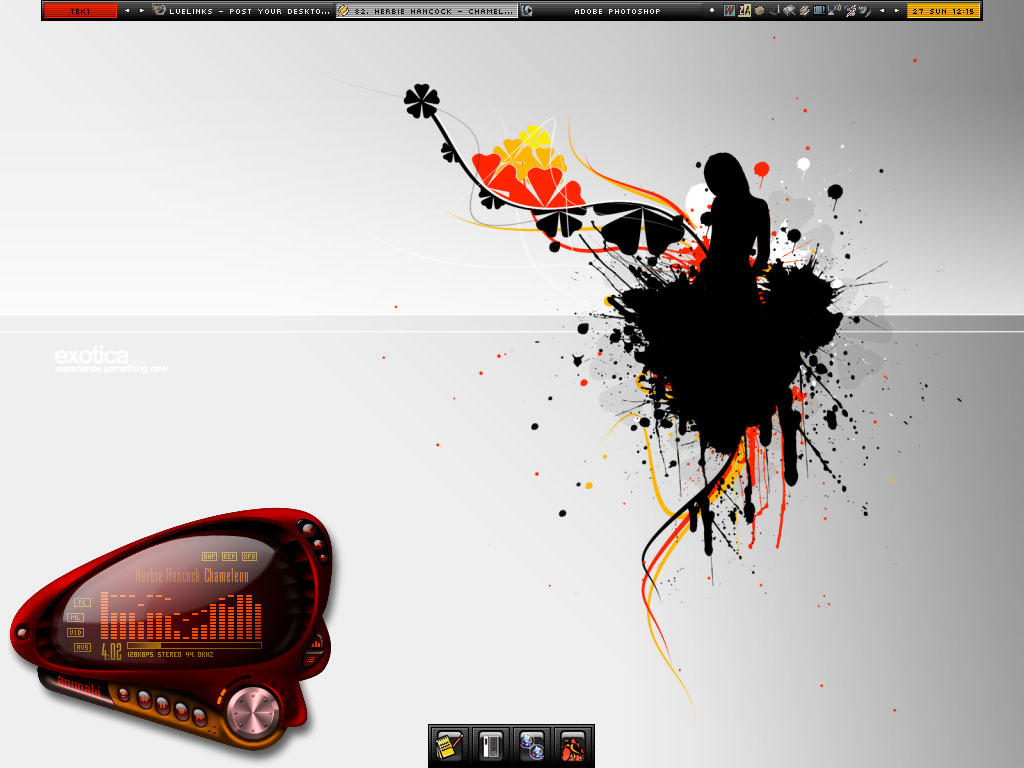Click the 4:02 elapsed time display
This screenshot has width=1024, height=768.
pyautogui.click(x=111, y=652)
